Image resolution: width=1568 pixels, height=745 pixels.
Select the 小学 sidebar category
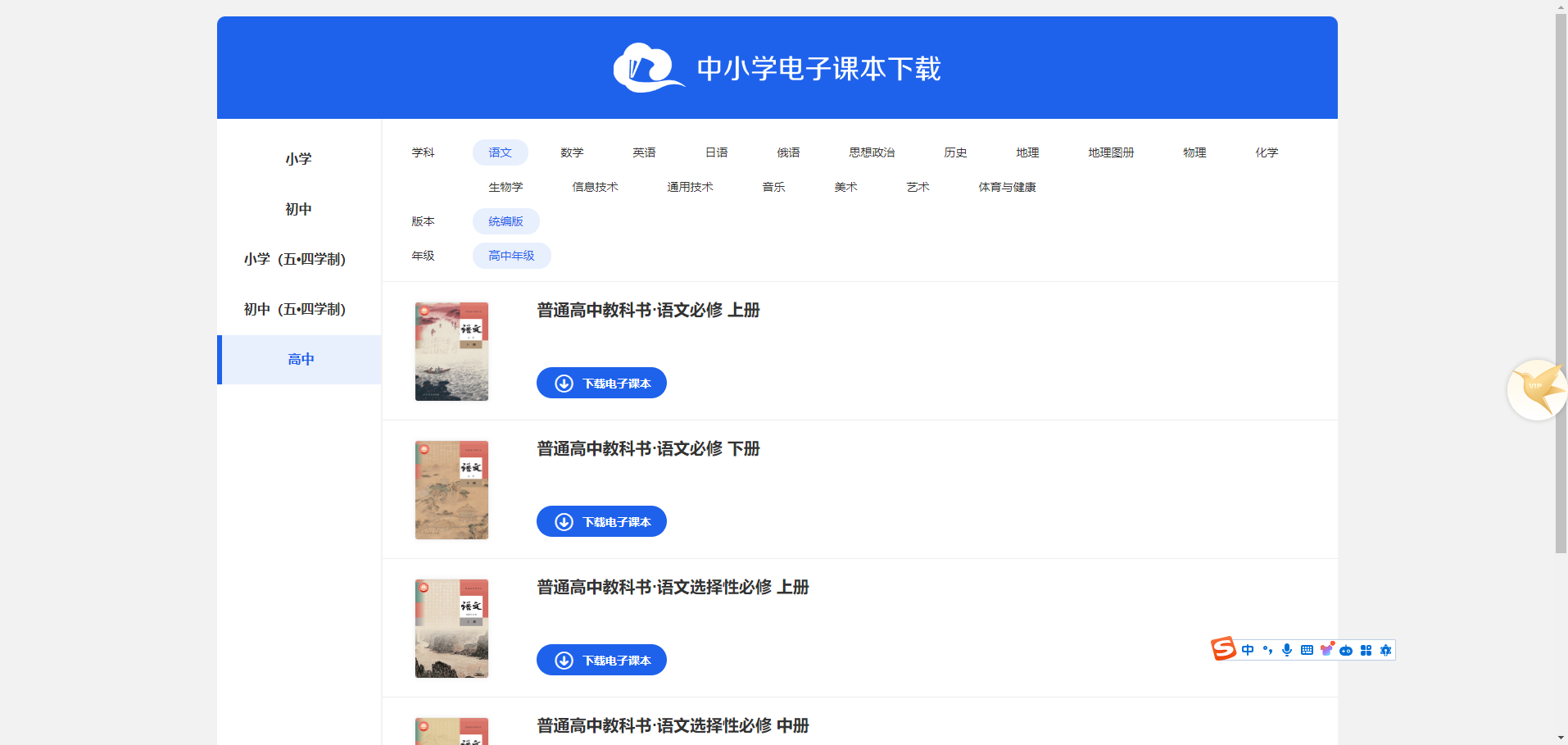[298, 159]
